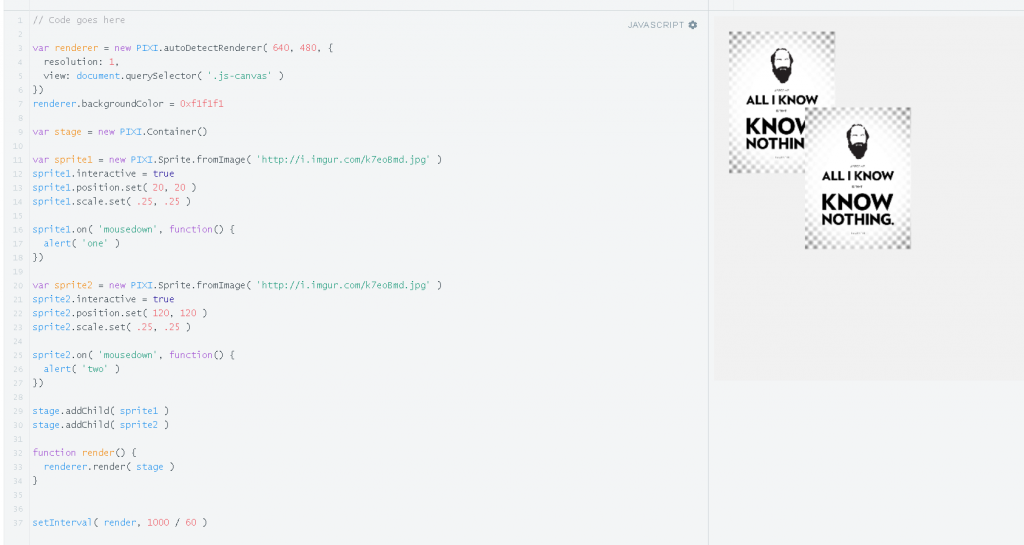Click the alert( 'two' ) line
Image resolution: width=1024 pixels, height=545 pixels.
pos(82,369)
